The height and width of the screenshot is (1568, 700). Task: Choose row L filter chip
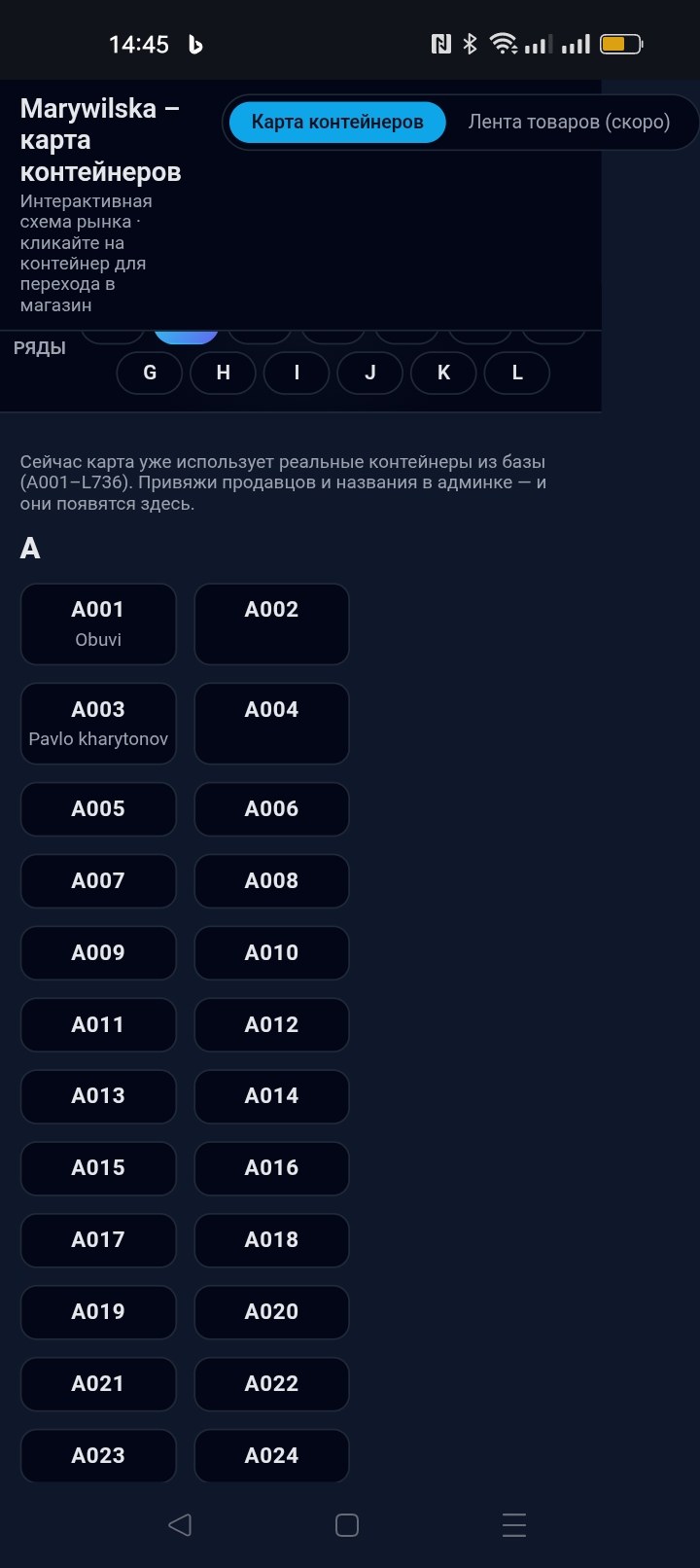[517, 373]
